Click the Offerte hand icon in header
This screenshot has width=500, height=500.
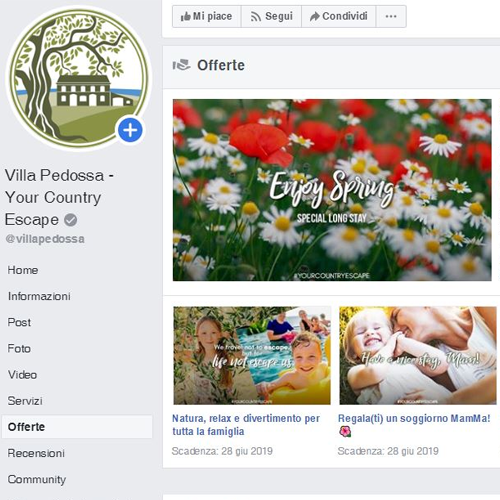click(x=181, y=65)
